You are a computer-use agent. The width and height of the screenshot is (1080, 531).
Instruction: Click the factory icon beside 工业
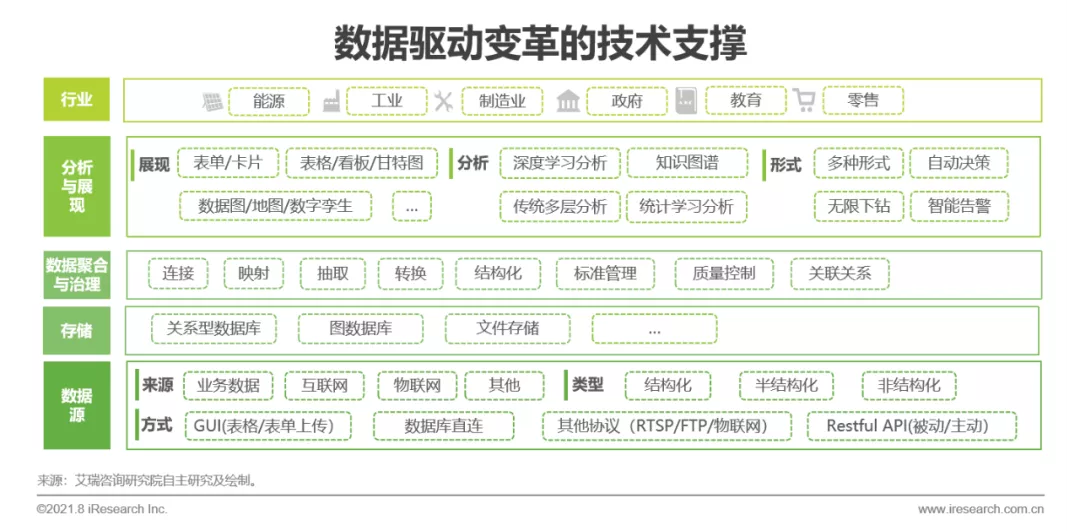pos(331,103)
